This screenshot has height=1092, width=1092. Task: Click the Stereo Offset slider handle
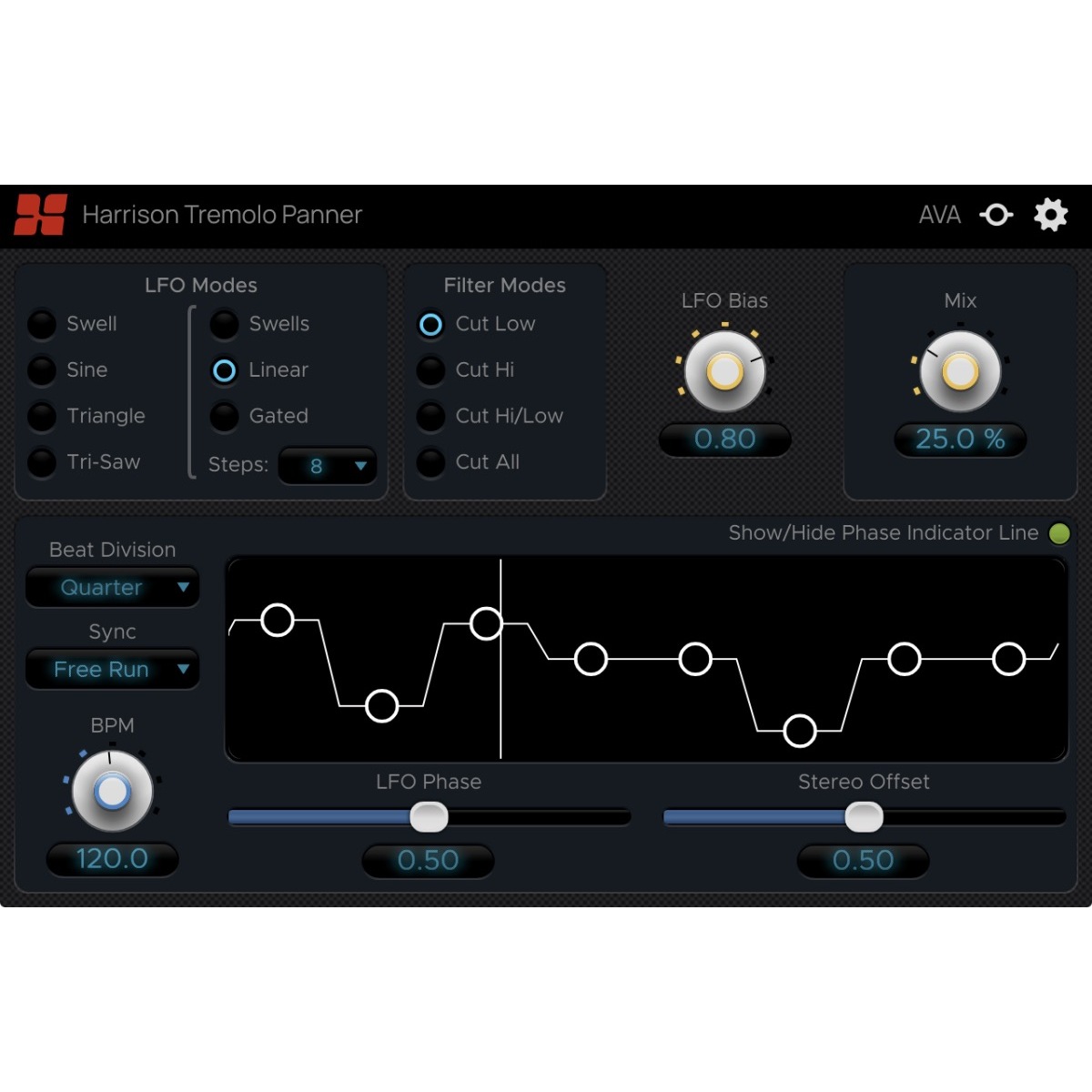click(864, 817)
